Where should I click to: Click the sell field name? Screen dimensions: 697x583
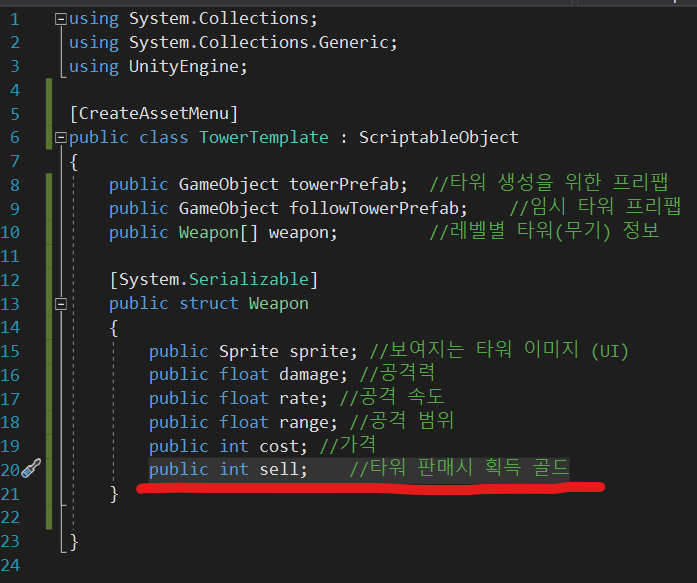coord(283,469)
